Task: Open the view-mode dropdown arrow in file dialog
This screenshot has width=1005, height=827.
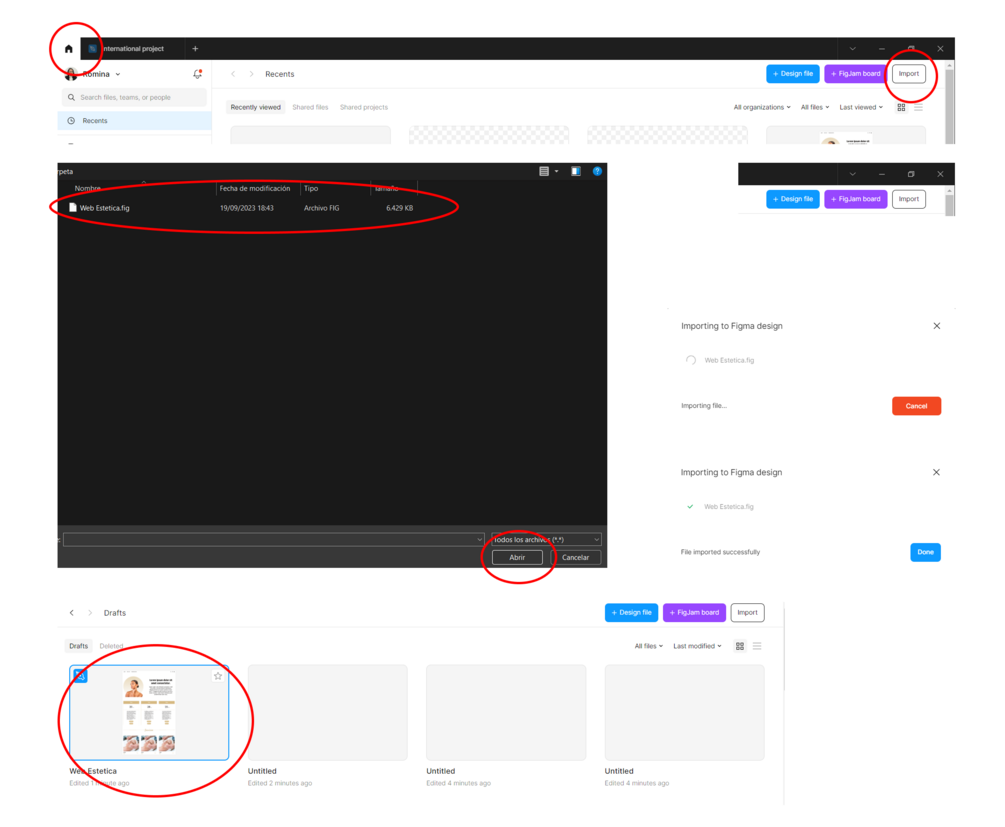Action: click(x=556, y=171)
